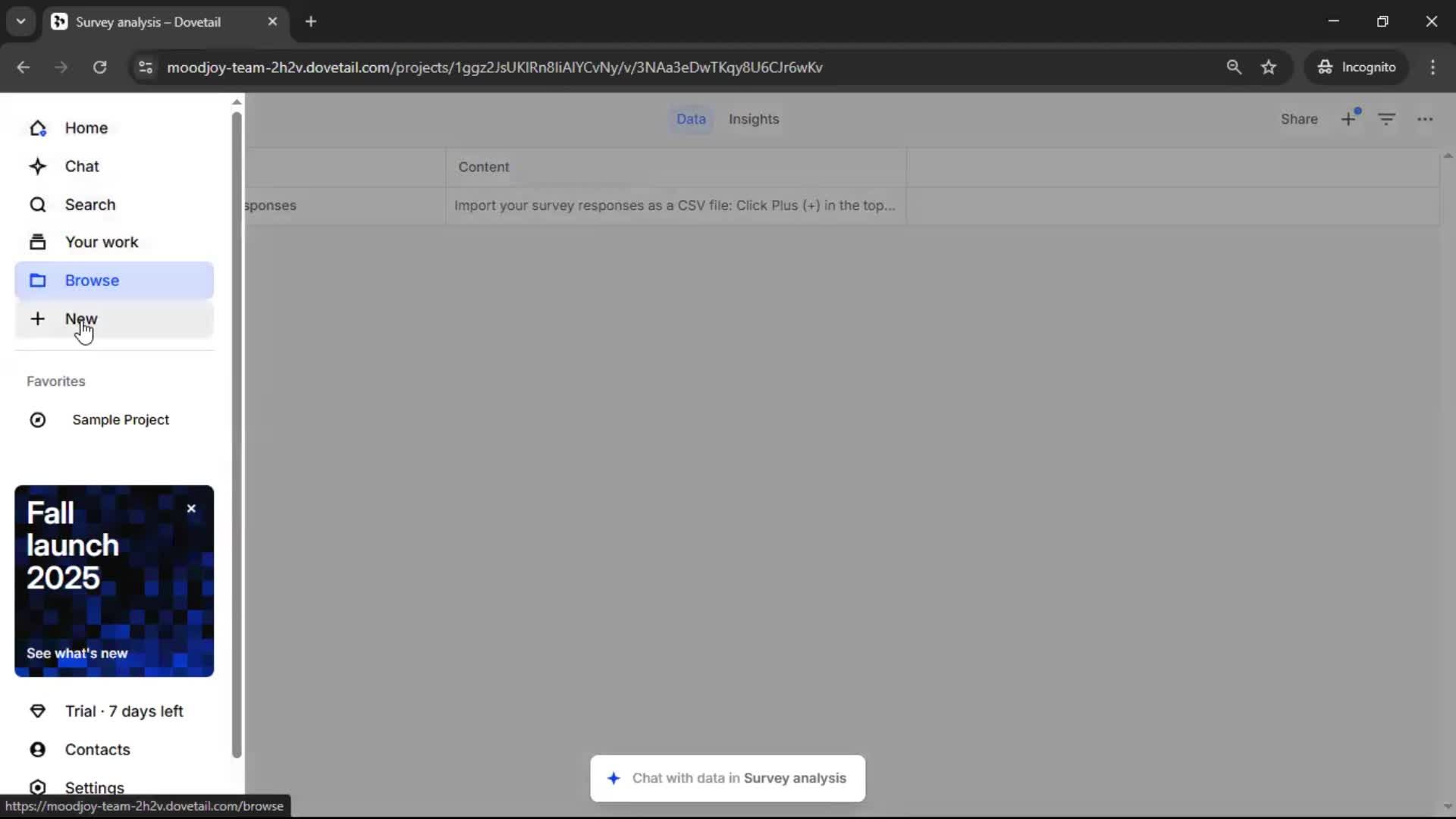Click the plus add icon top right

tap(1348, 119)
